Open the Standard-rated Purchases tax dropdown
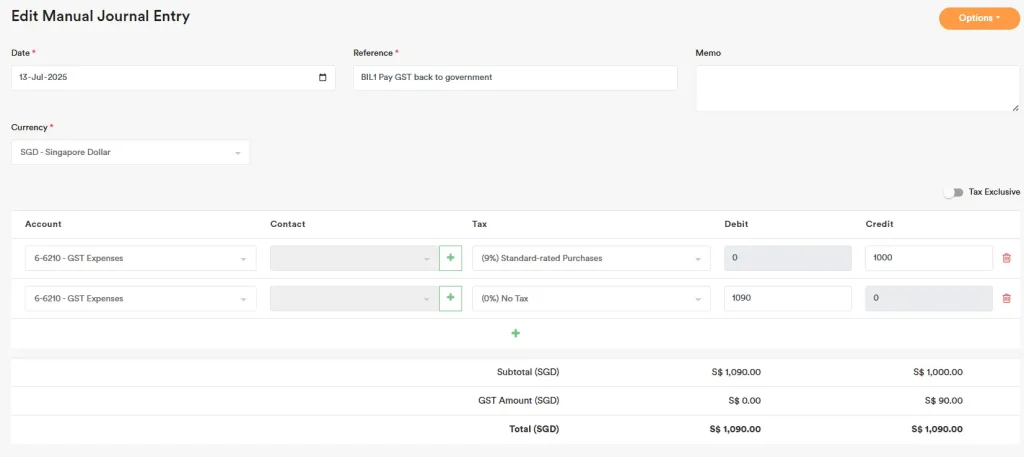Image resolution: width=1024 pixels, height=457 pixels. [x=590, y=258]
